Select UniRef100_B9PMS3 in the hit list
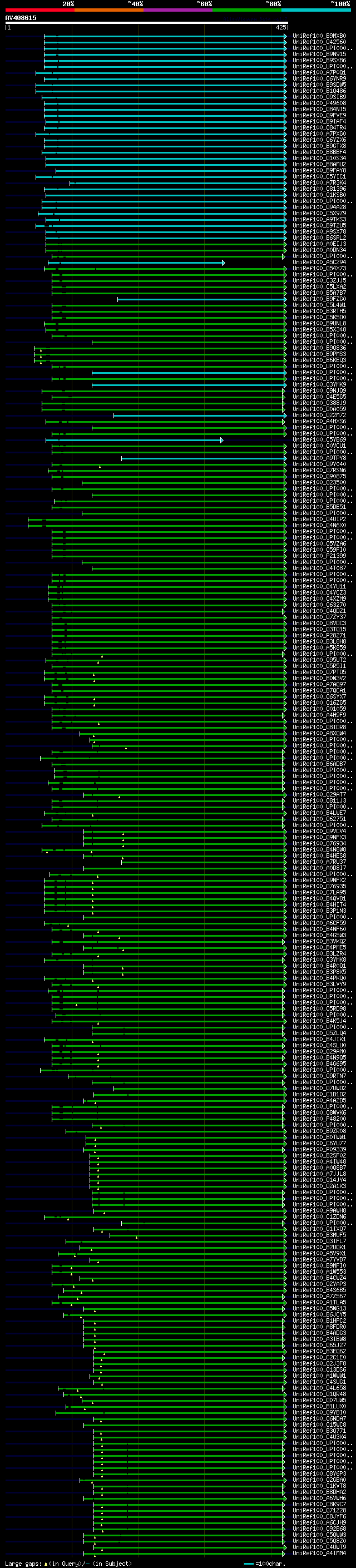 (319, 354)
